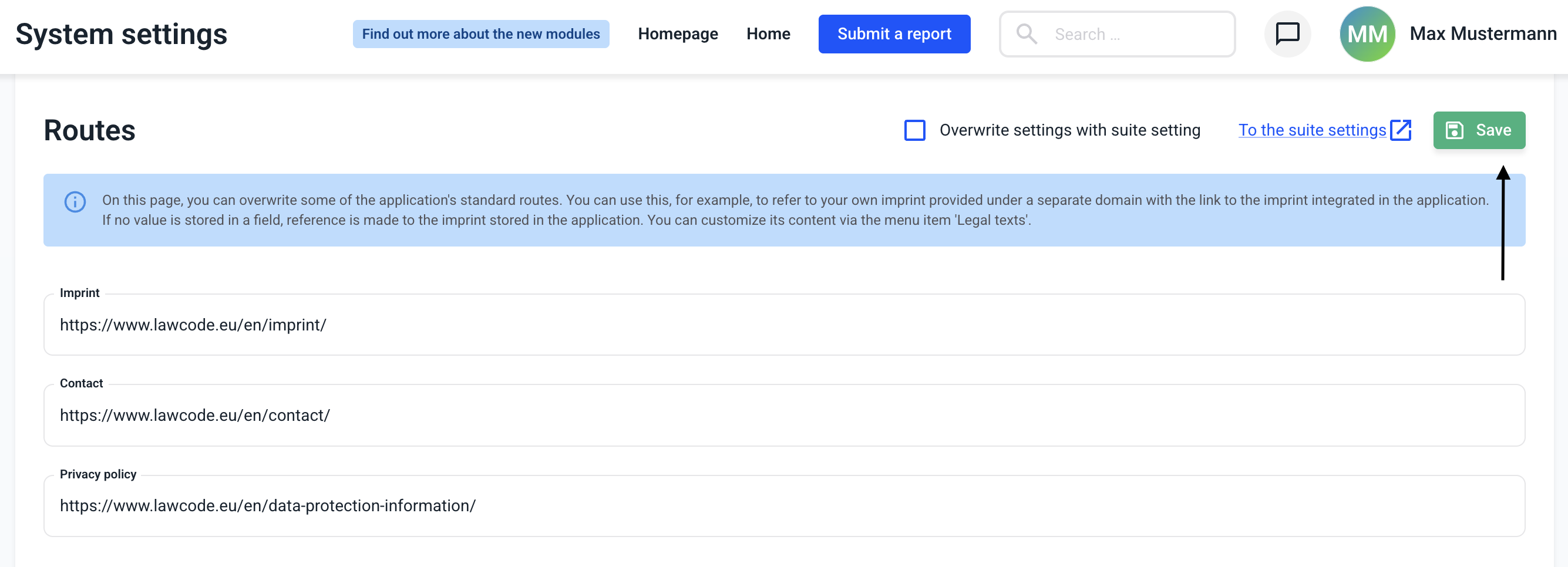This screenshot has height=567, width=1568.
Task: Click the MM user avatar
Action: (1367, 34)
